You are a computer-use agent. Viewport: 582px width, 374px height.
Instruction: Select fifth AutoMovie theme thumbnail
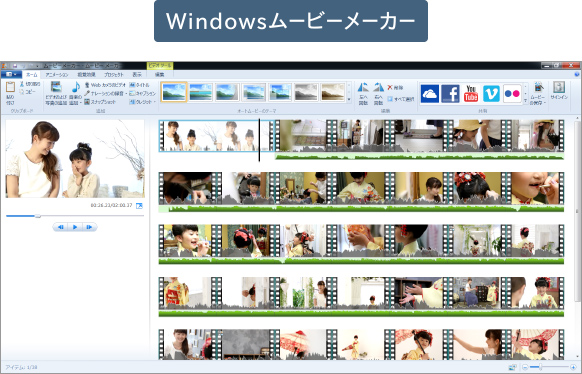point(280,92)
